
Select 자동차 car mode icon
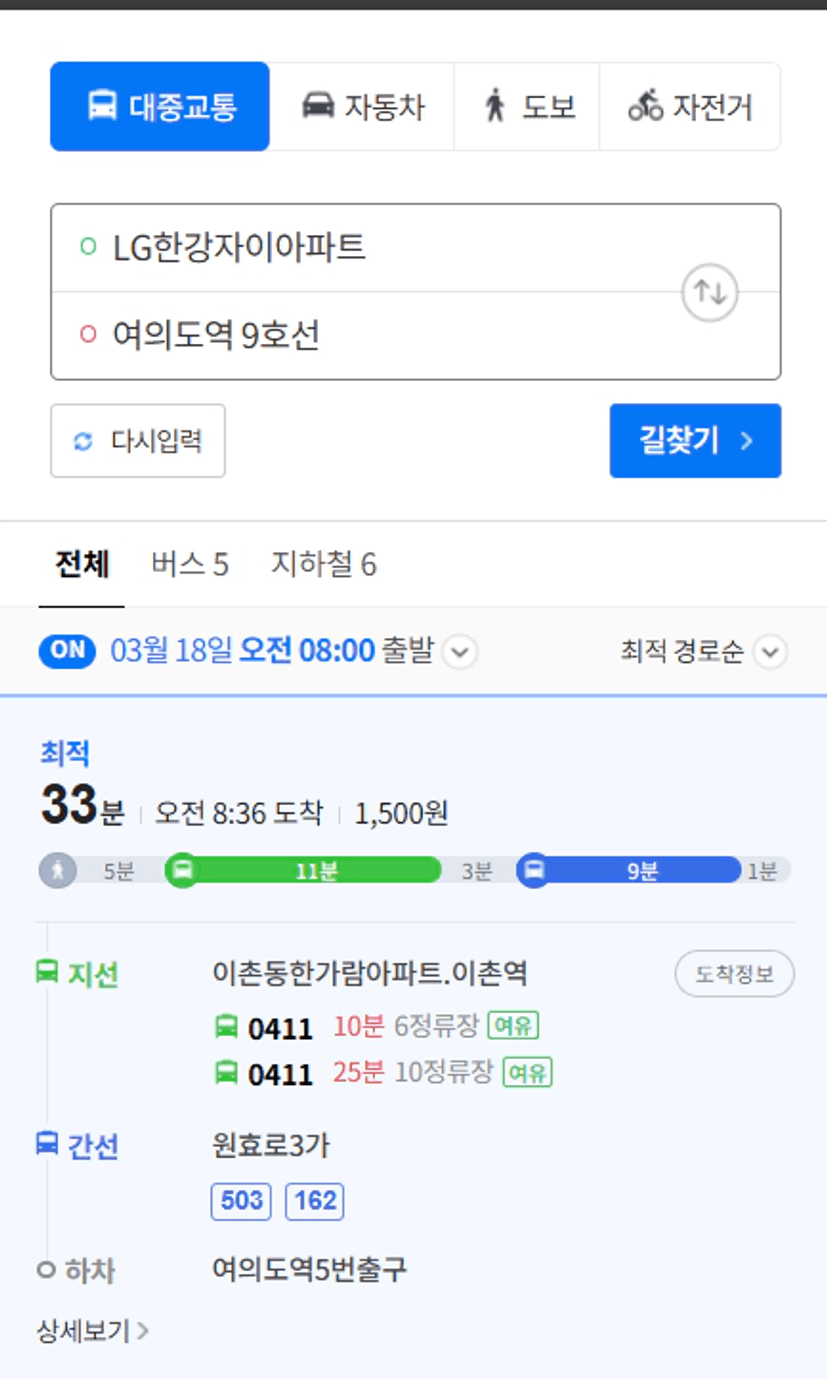pos(318,106)
